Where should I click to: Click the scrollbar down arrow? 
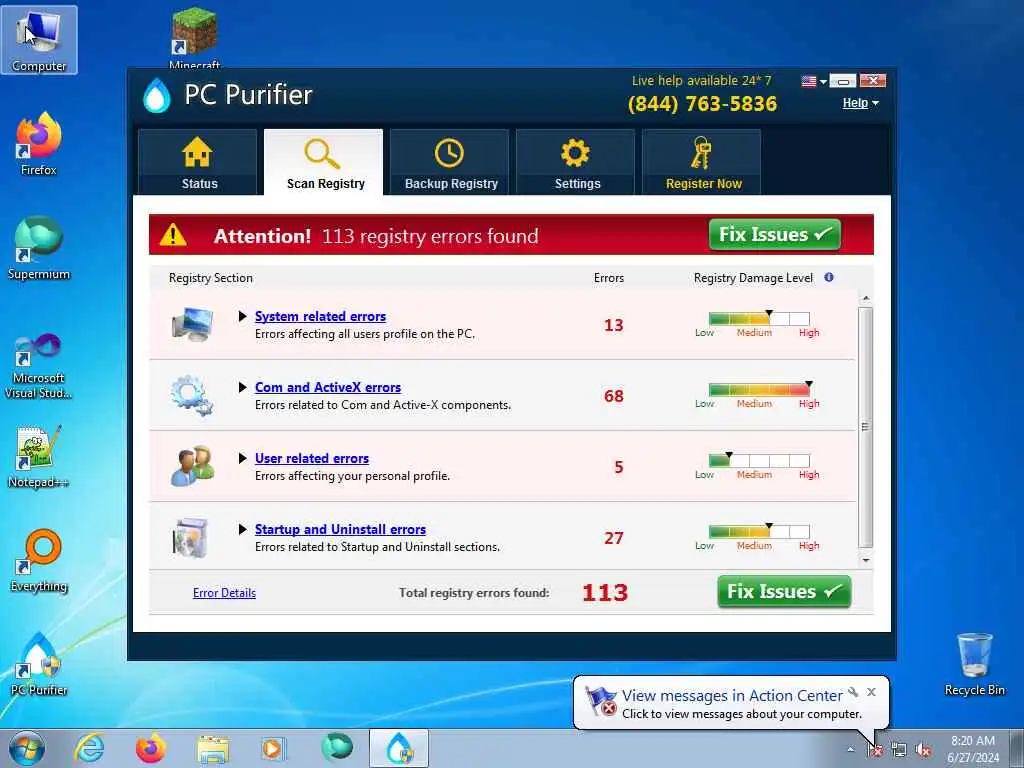(x=866, y=560)
